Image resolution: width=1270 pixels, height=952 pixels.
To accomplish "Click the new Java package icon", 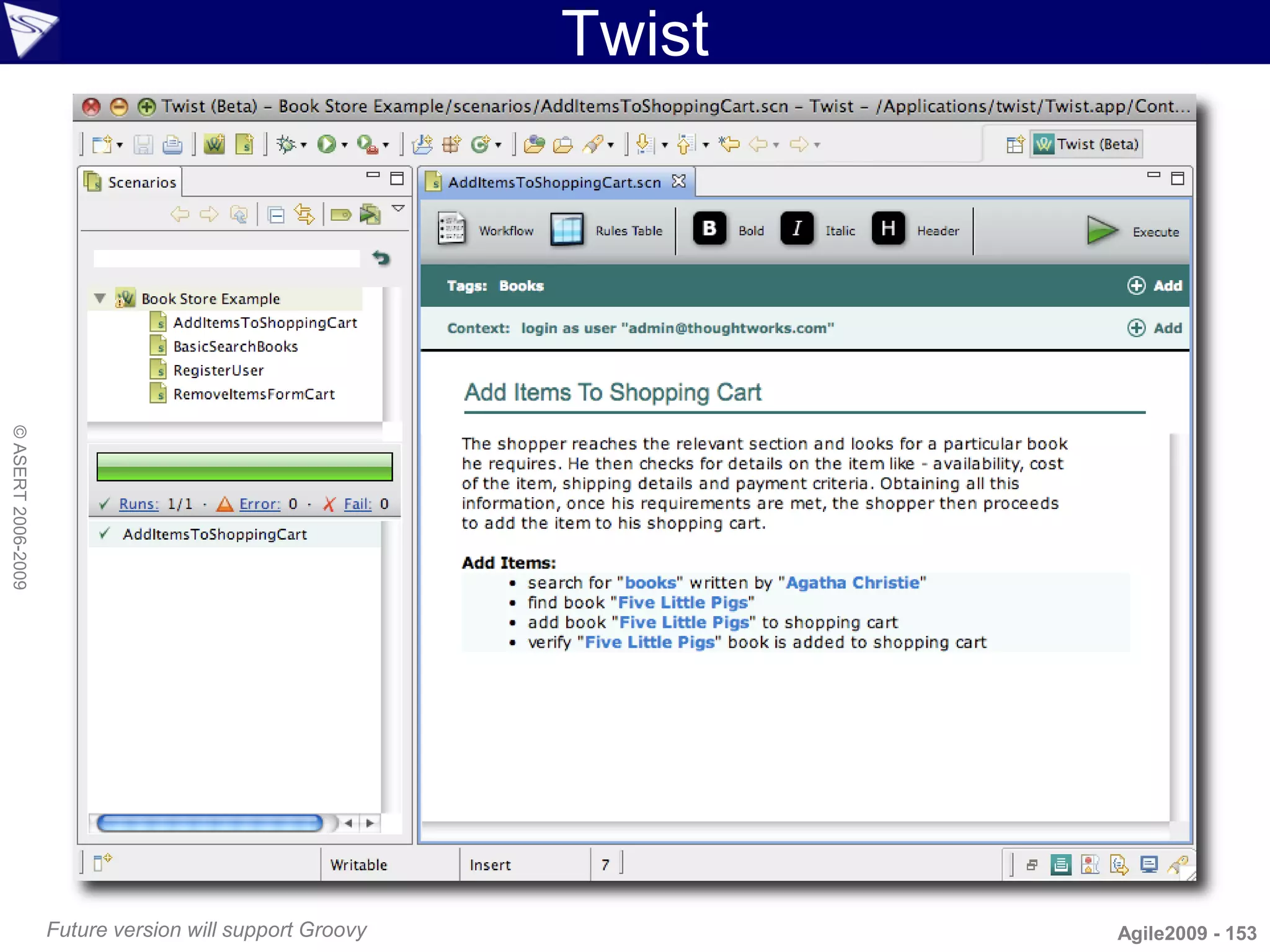I will pyautogui.click(x=451, y=145).
